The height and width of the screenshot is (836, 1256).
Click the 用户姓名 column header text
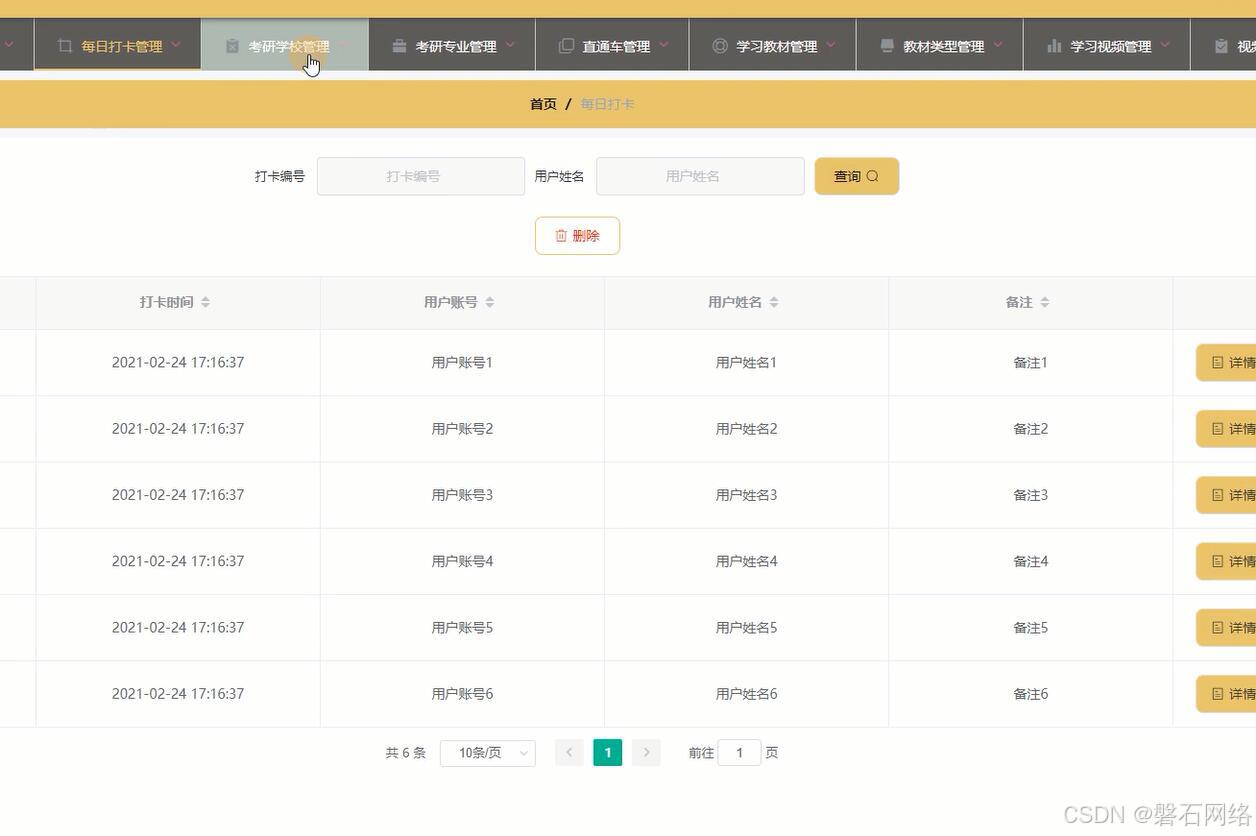735,302
